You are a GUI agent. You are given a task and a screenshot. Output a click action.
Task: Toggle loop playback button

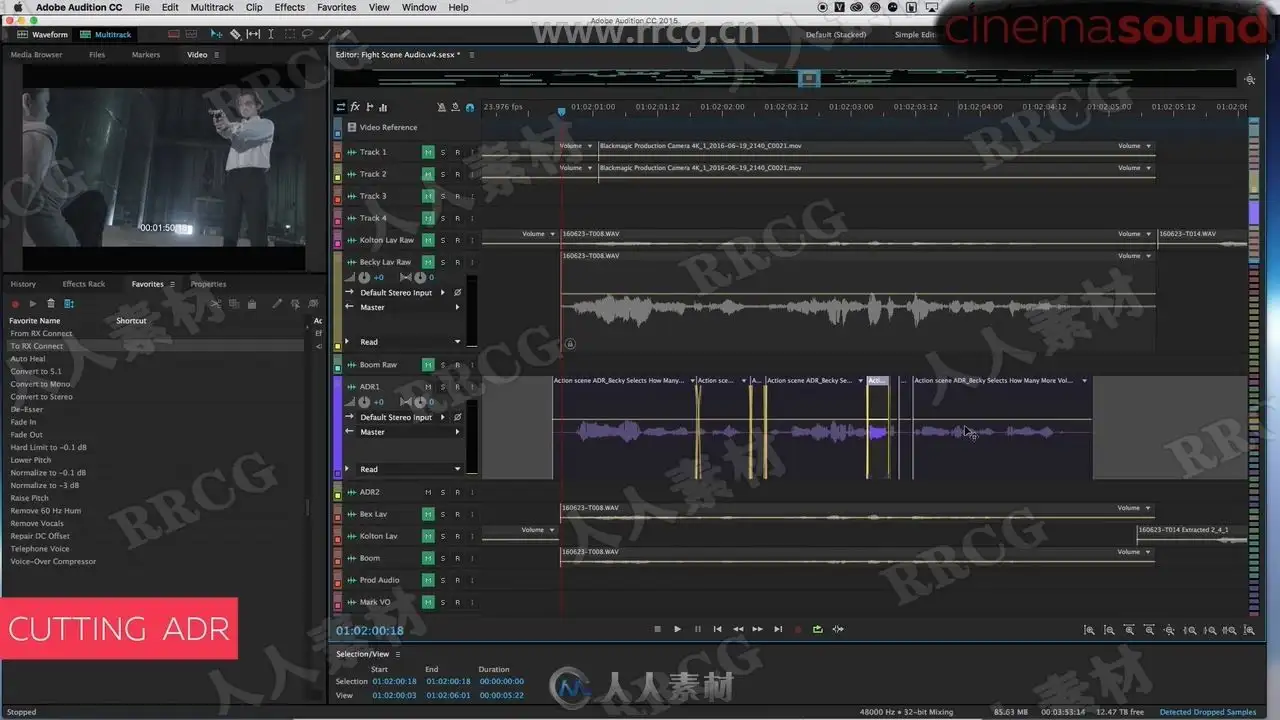(x=817, y=629)
